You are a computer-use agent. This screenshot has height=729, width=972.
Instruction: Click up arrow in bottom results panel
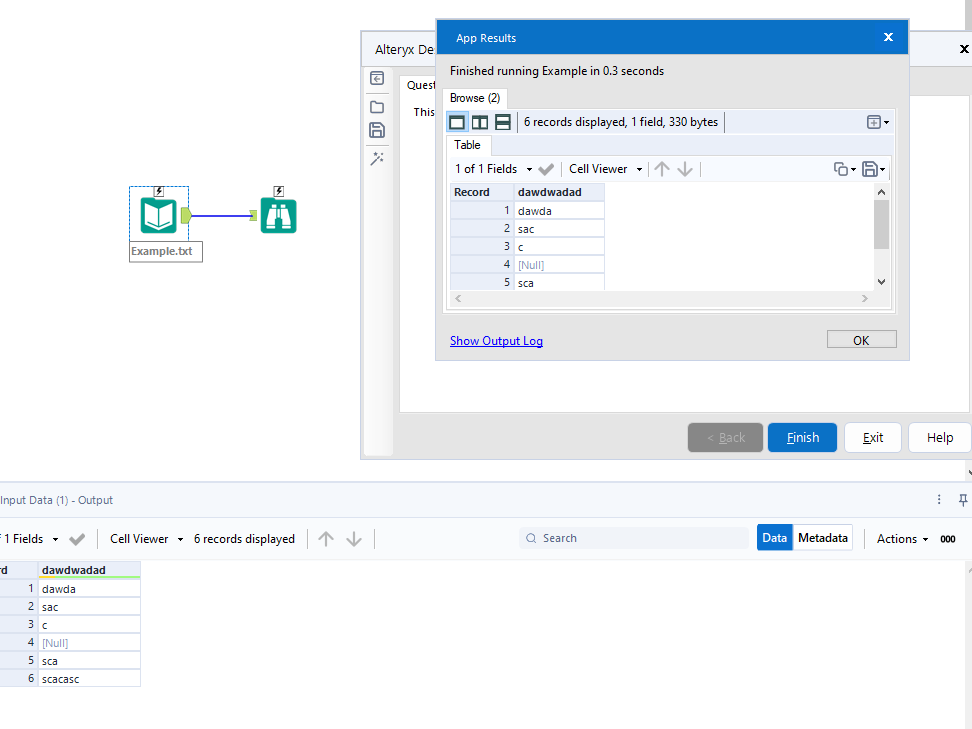326,539
